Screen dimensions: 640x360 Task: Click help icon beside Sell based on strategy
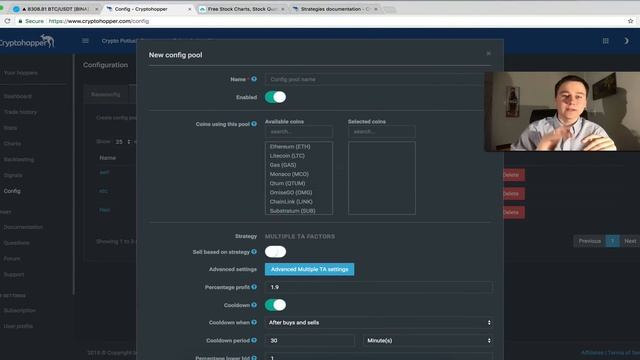click(254, 251)
